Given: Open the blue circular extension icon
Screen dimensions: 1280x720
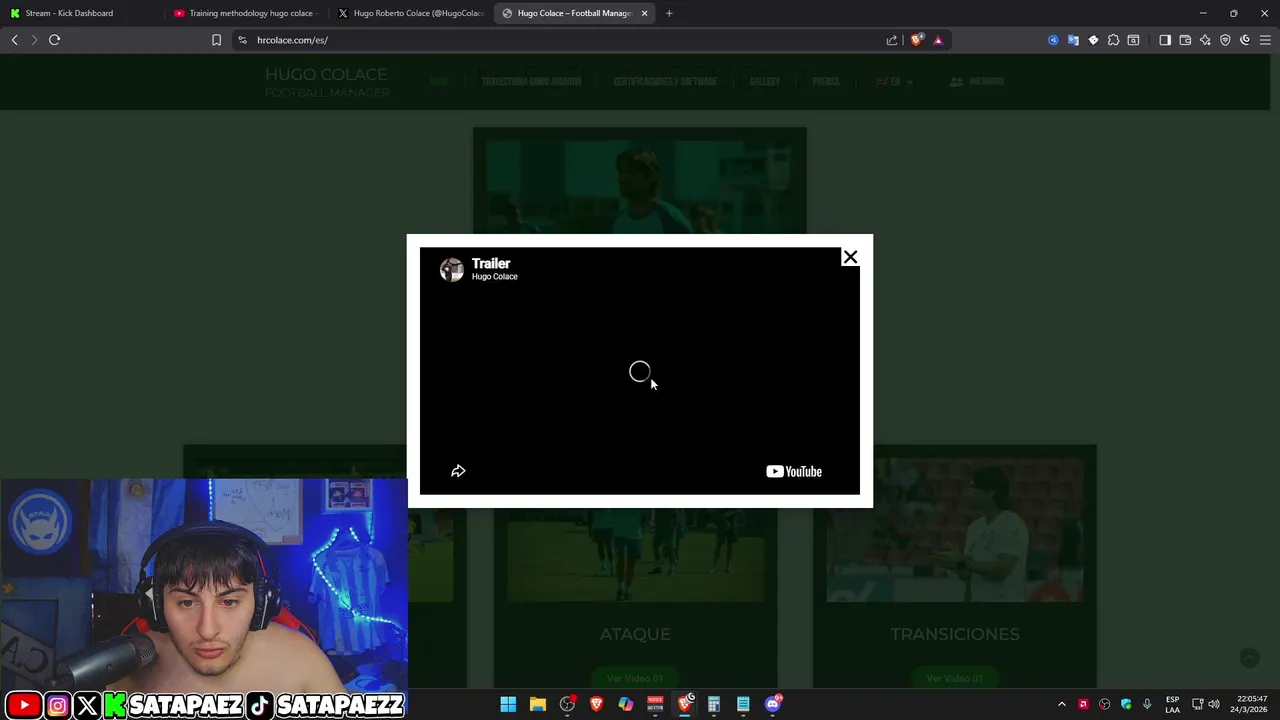Looking at the screenshot, I should pyautogui.click(x=1053, y=40).
